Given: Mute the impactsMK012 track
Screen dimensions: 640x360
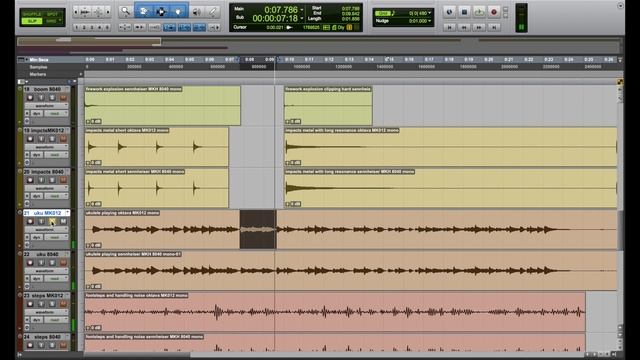Looking at the screenshot, I should pyautogui.click(x=63, y=139).
